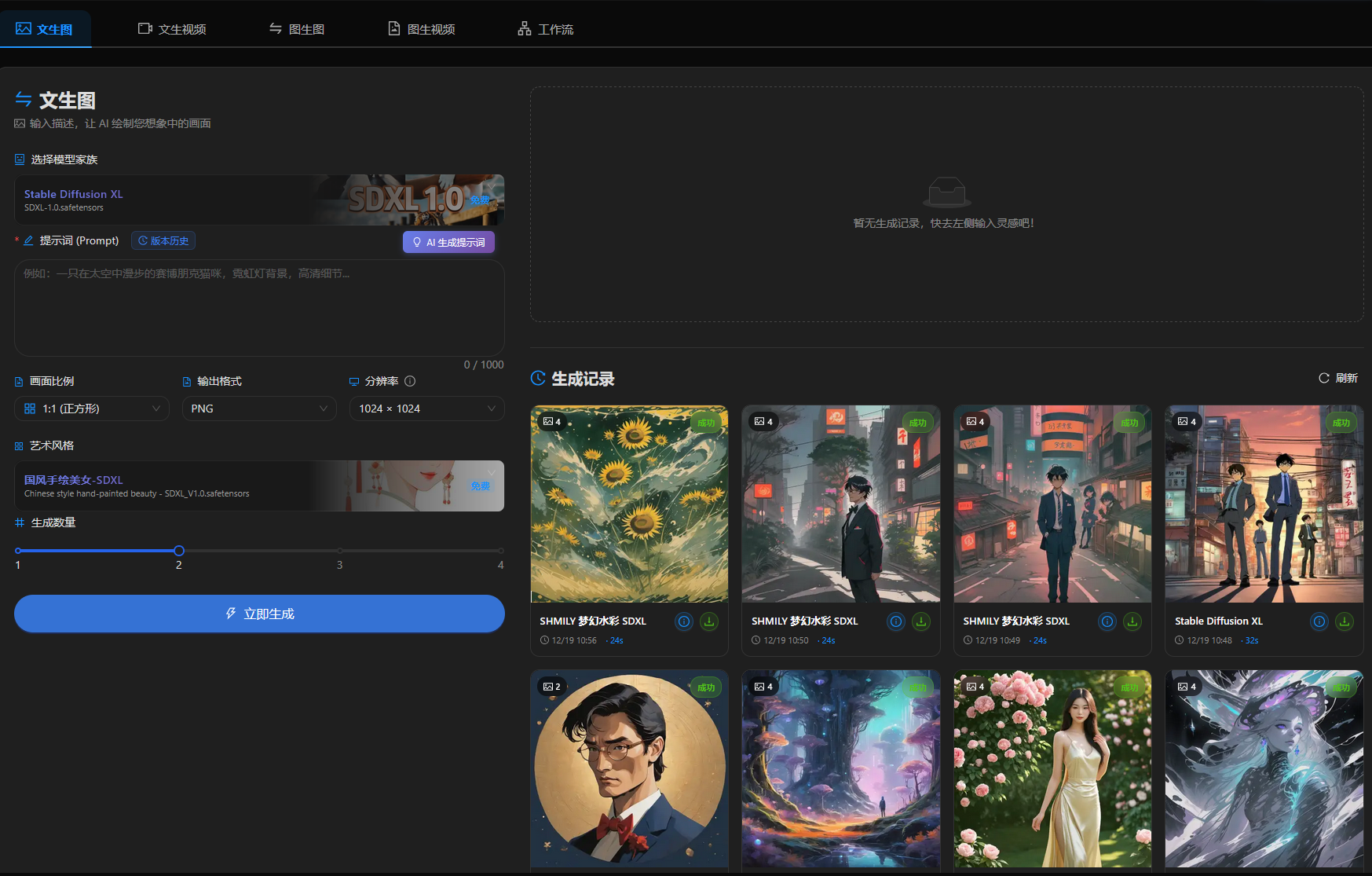Open the fantasy forest thumbnail
1372x876 pixels.
coord(841,768)
